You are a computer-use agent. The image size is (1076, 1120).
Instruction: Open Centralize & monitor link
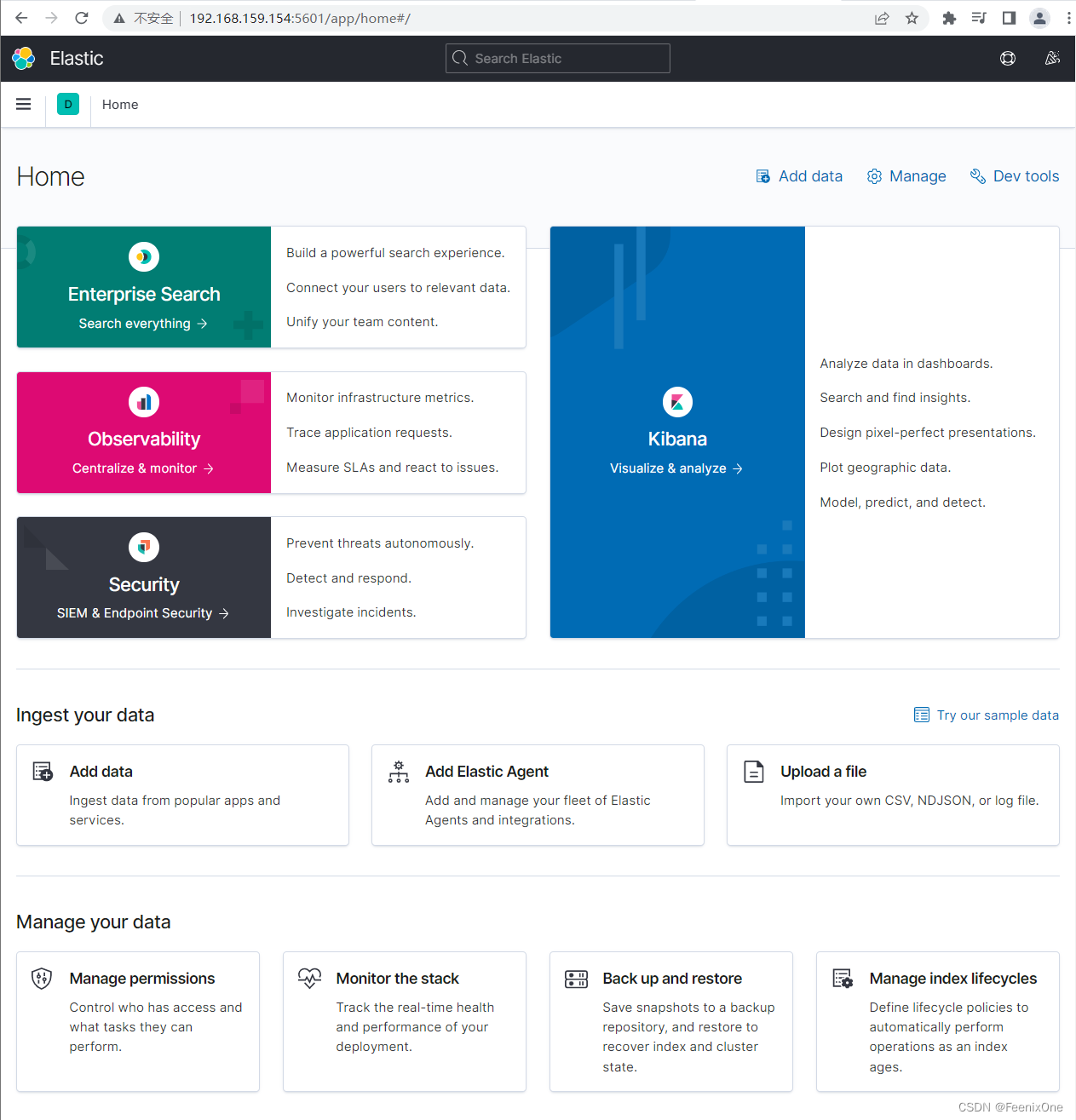tap(143, 468)
